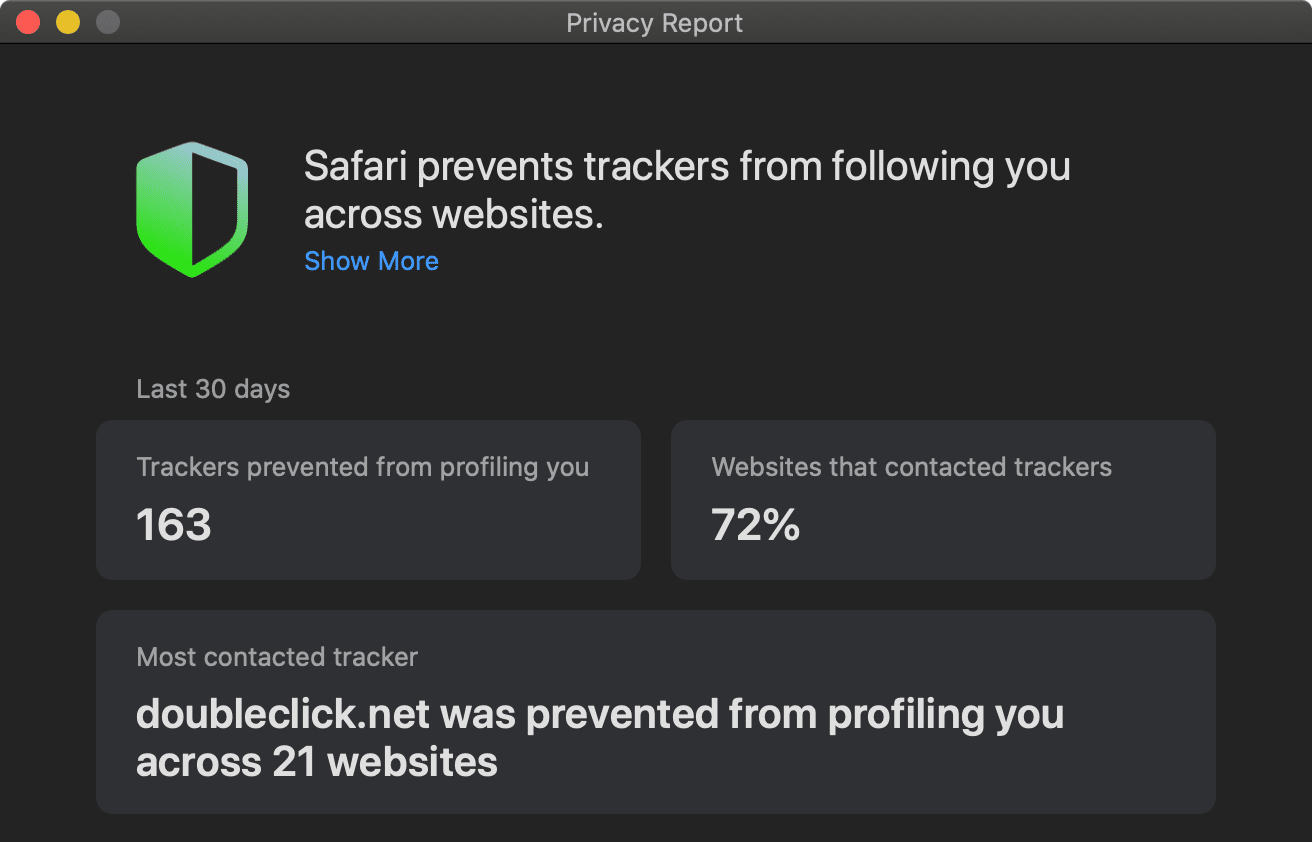Click "Trackers prevented from profiling you" label
1312x842 pixels.
pos(362,467)
